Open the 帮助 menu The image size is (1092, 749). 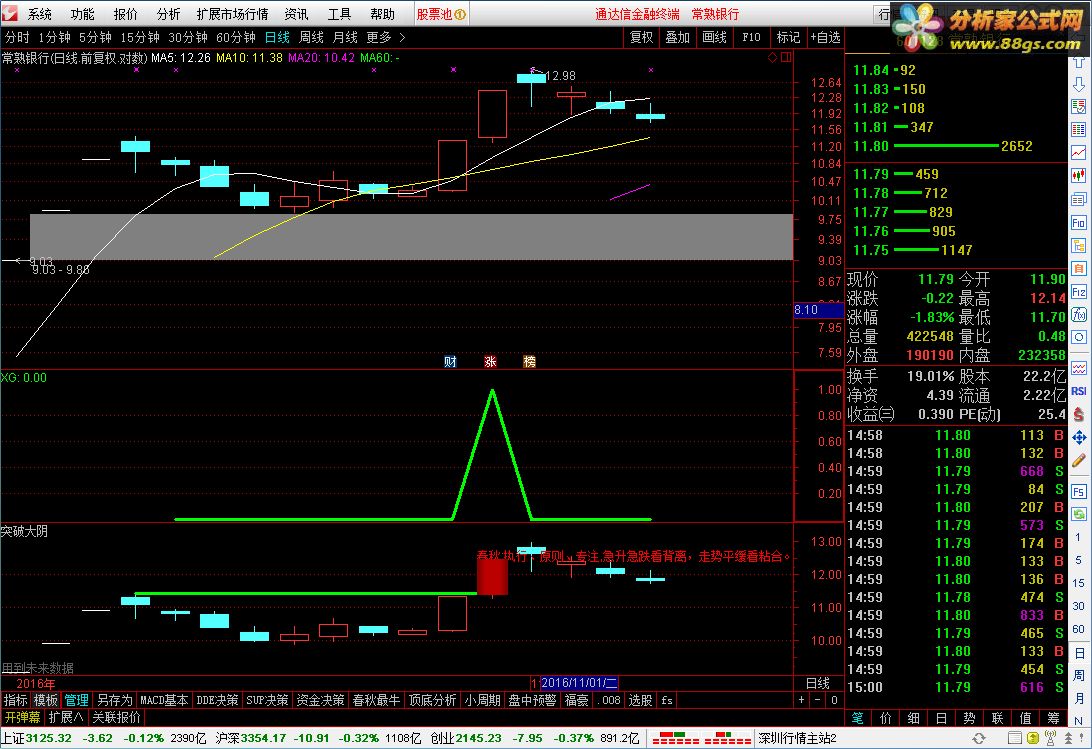click(x=382, y=14)
